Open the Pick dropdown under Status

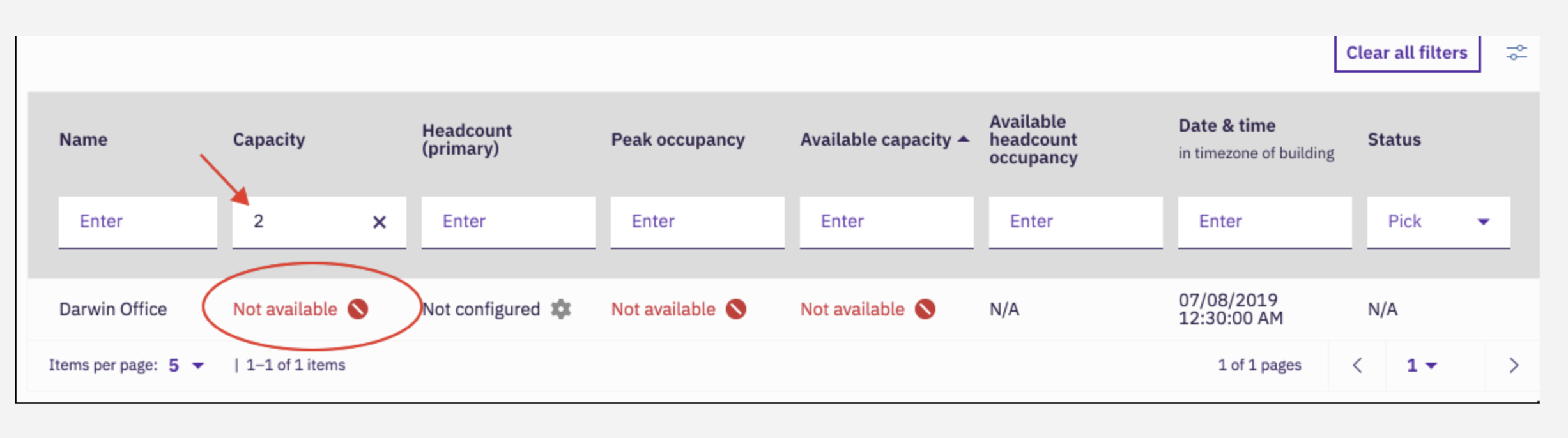pos(1437,222)
